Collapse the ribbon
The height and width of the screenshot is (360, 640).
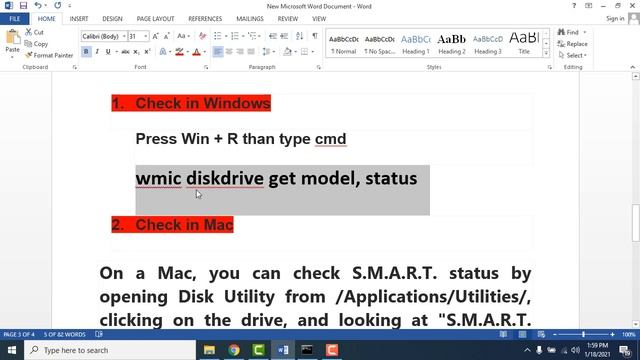633,67
